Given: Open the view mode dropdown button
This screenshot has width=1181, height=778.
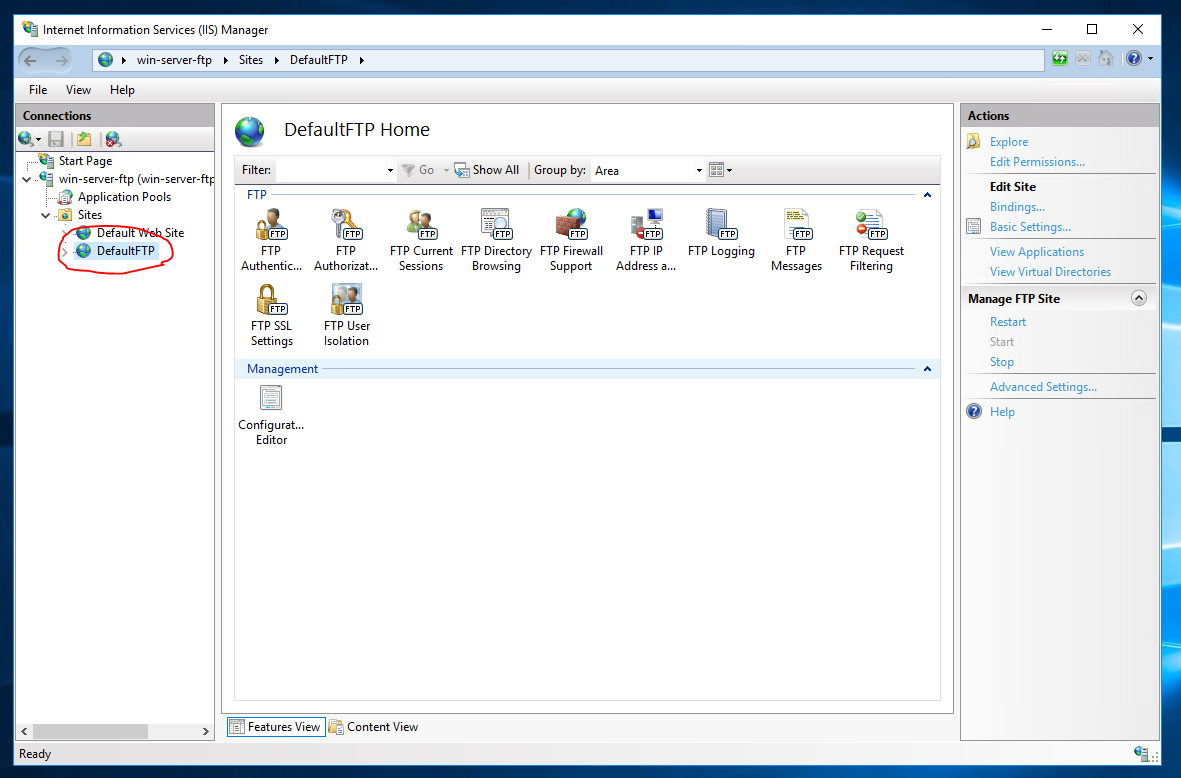Looking at the screenshot, I should coord(721,170).
